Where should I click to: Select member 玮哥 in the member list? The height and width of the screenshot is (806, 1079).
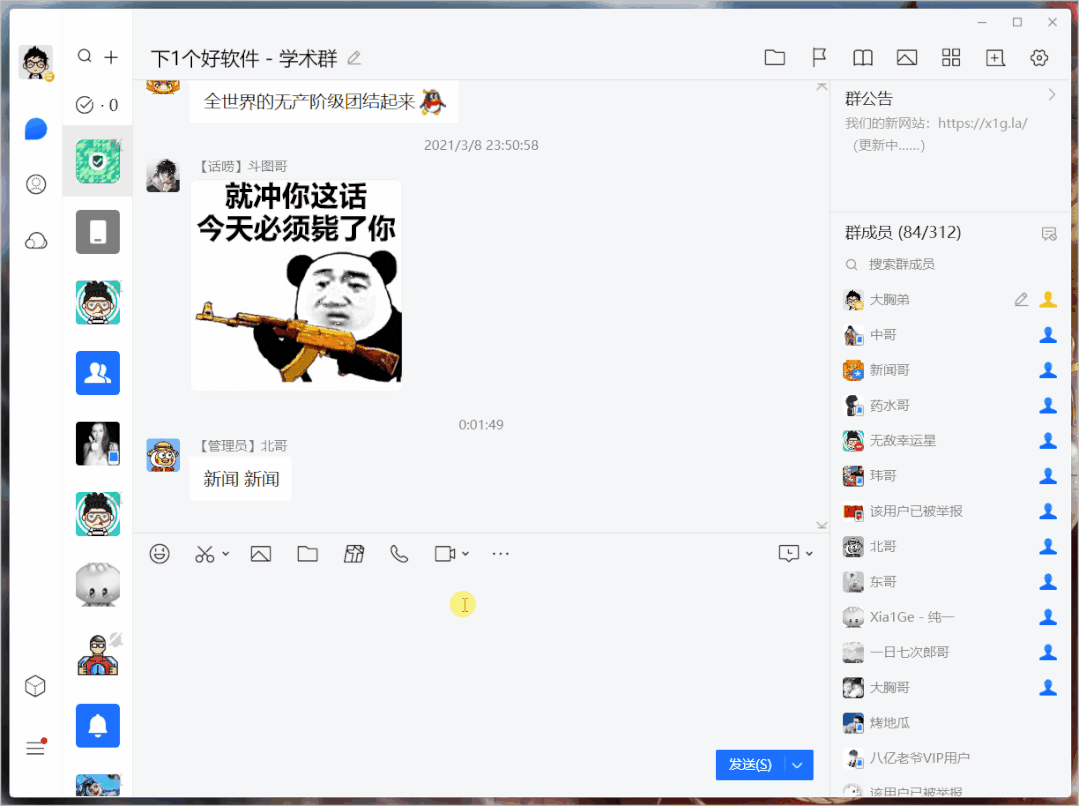point(950,476)
